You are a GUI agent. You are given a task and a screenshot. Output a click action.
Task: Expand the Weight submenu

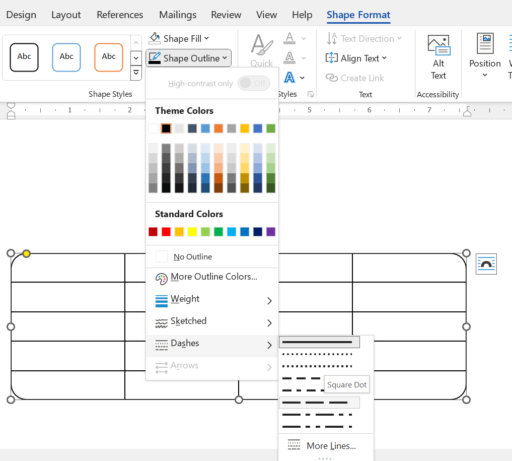pyautogui.click(x=212, y=299)
